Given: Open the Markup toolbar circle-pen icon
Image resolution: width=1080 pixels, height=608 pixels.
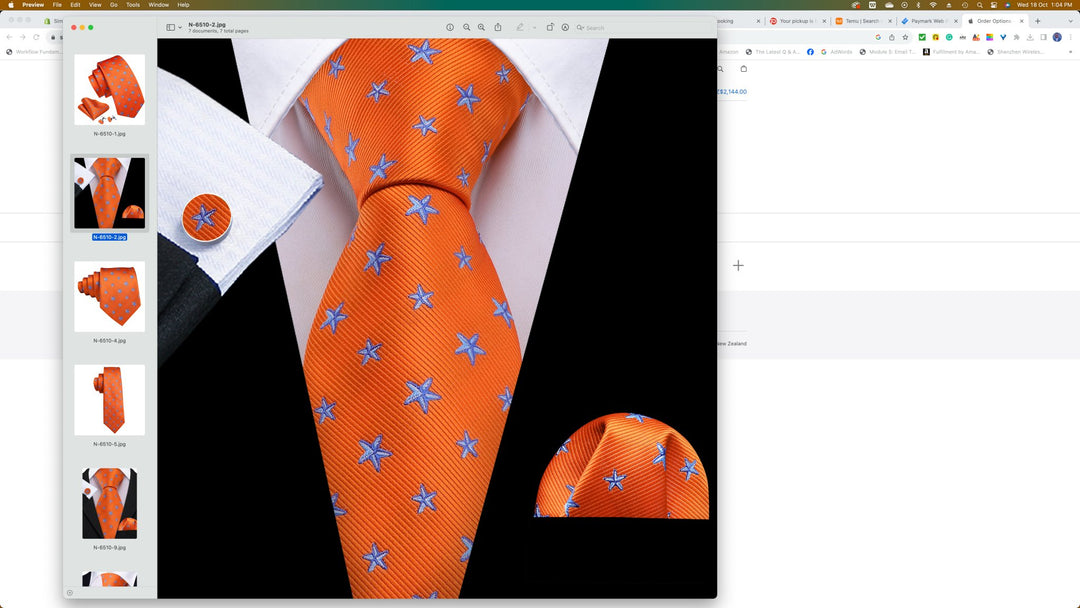Looking at the screenshot, I should click(x=565, y=27).
